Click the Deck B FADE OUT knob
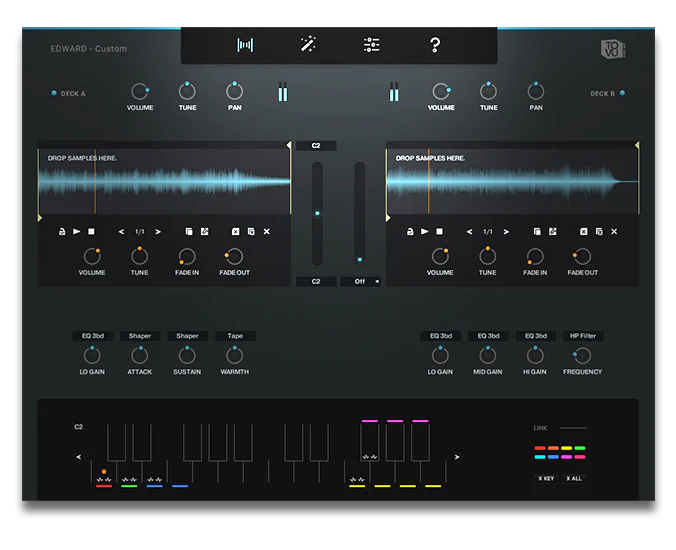Screen dimensions: 676x550 [x=582, y=256]
